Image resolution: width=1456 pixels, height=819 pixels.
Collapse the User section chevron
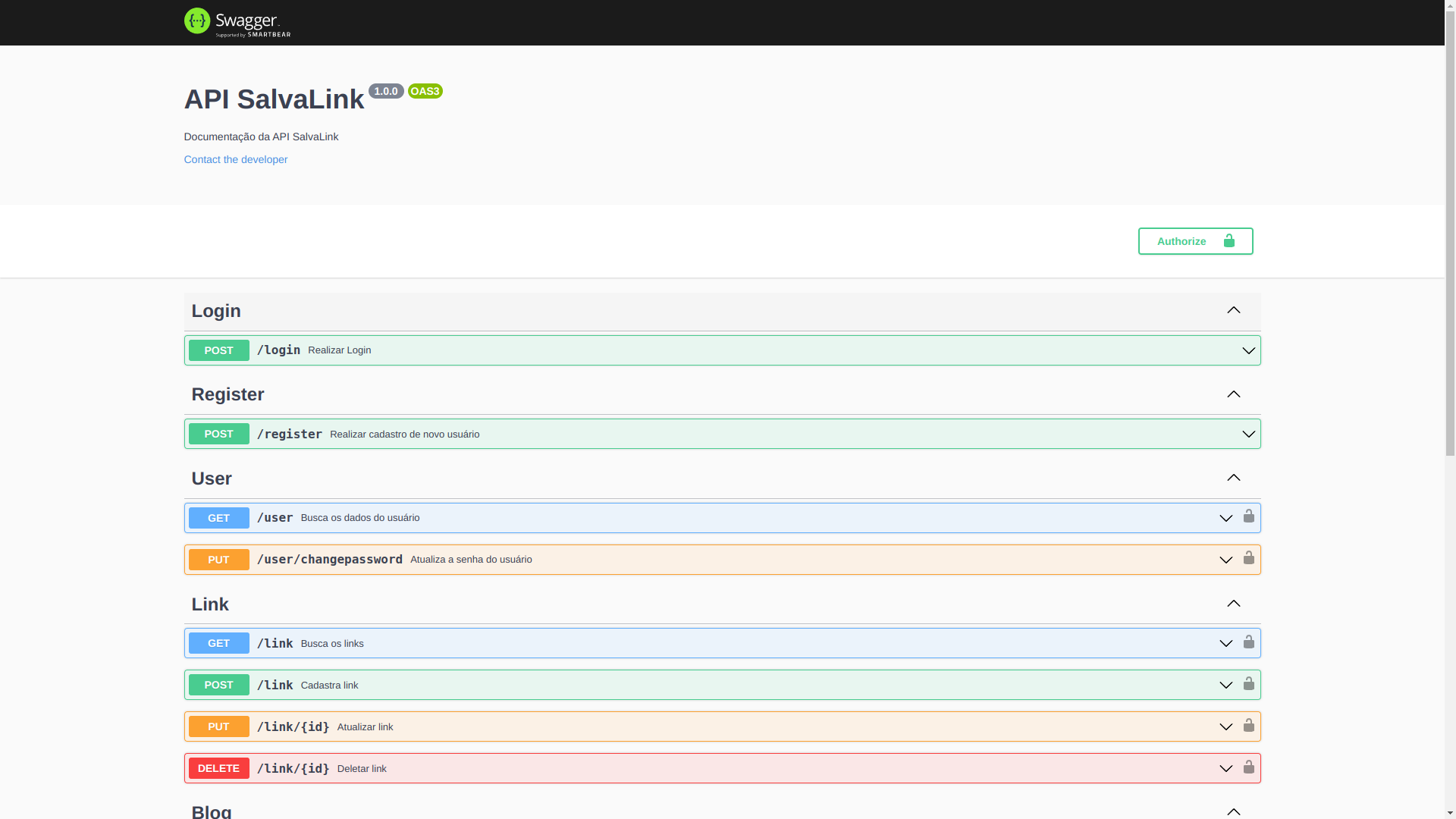pos(1233,478)
